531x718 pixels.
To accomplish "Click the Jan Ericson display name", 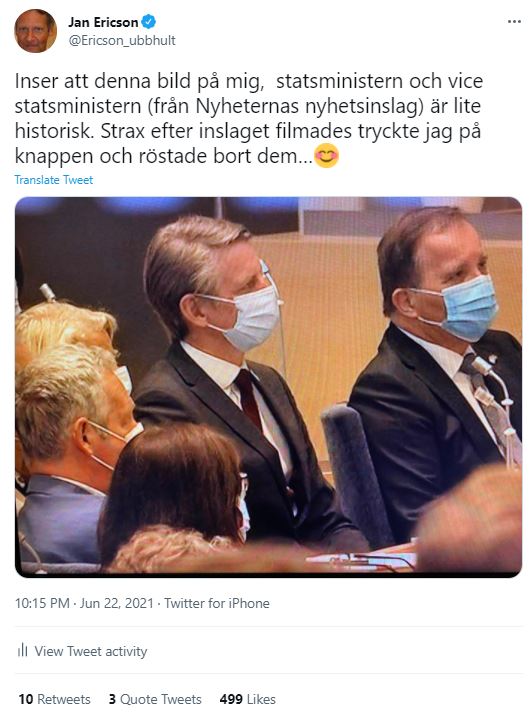I will [103, 22].
